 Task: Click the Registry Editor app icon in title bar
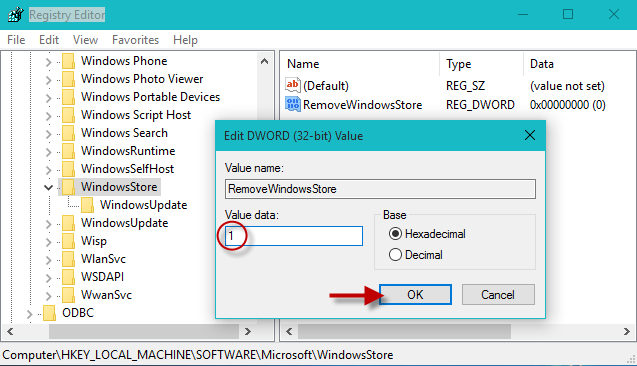pos(15,15)
